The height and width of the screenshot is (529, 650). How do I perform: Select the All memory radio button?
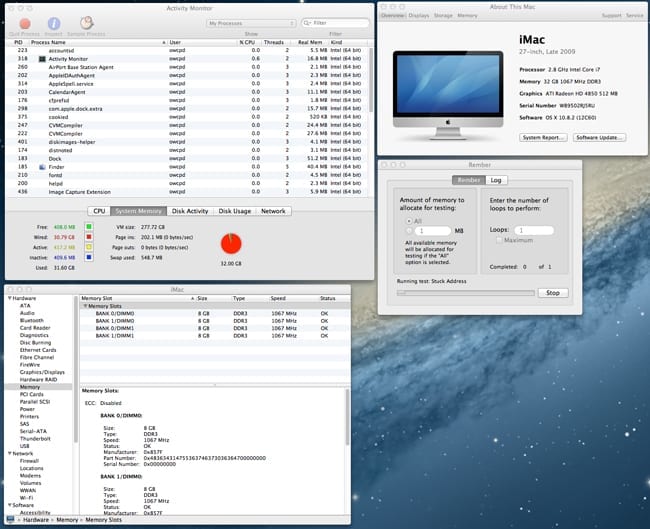pyautogui.click(x=409, y=219)
